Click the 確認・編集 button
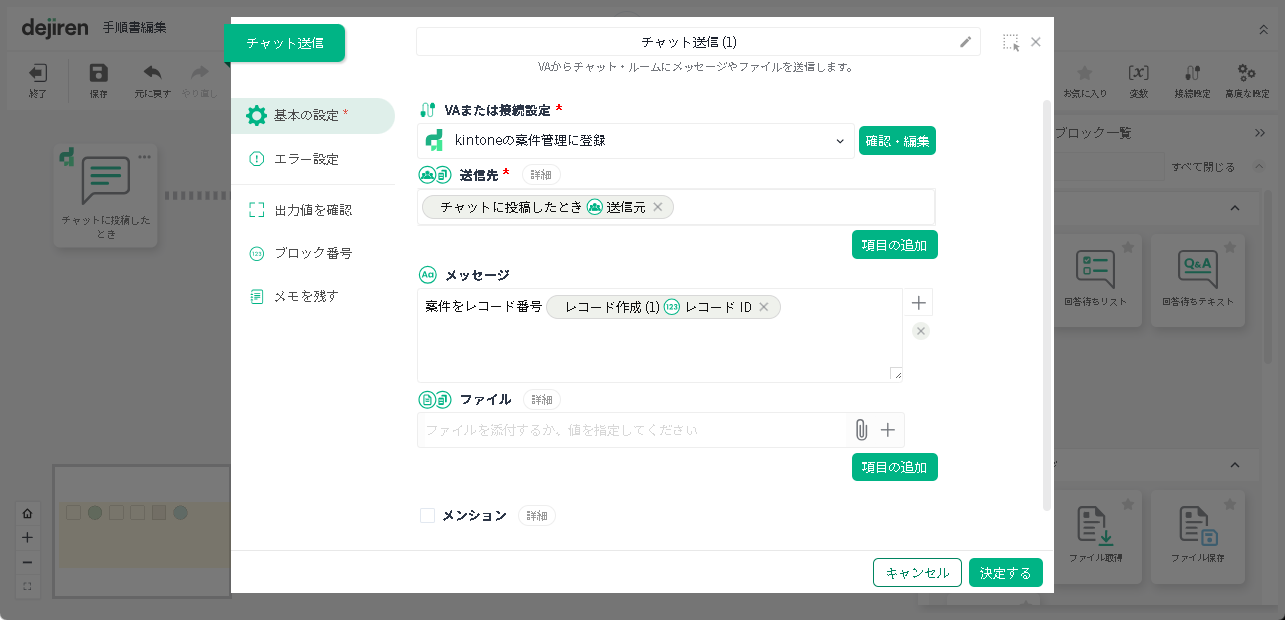Screen dimensions: 1285x620 click(x=897, y=141)
